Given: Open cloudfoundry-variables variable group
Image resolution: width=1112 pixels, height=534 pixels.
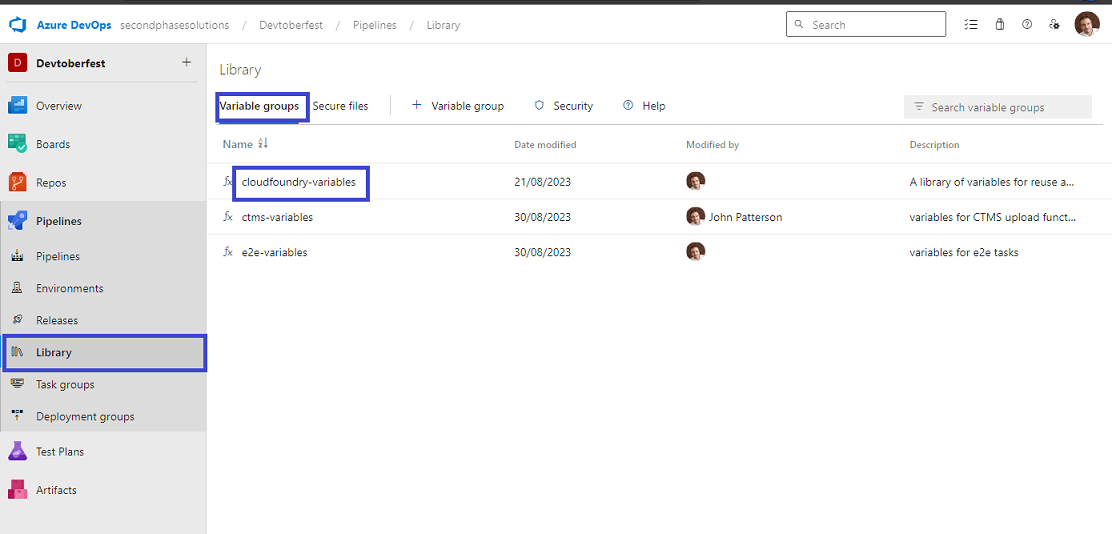Looking at the screenshot, I should click(x=299, y=182).
